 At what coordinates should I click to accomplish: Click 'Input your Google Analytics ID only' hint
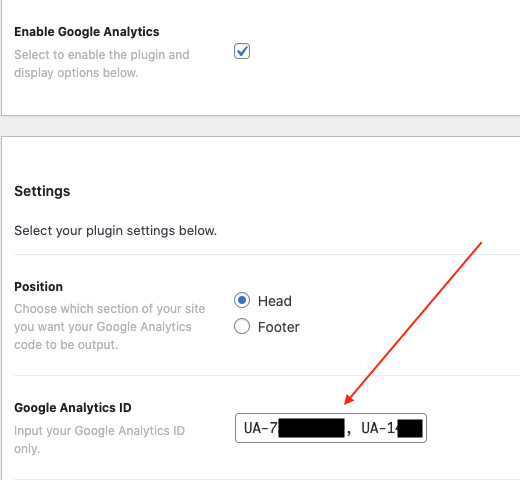point(99,440)
